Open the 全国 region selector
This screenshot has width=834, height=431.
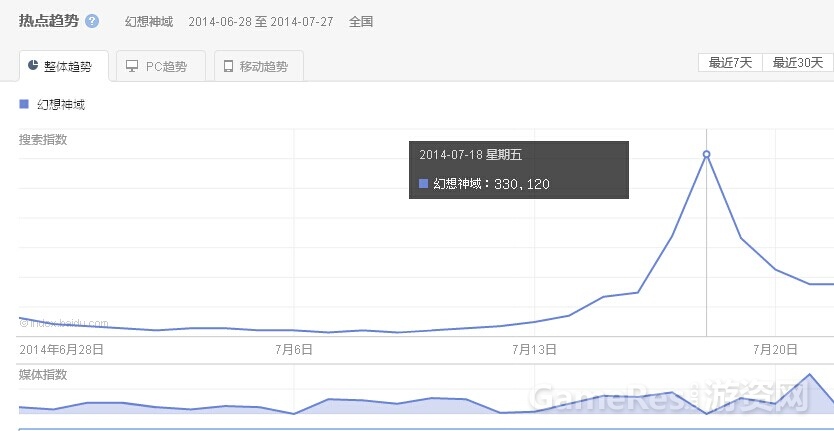coord(361,22)
